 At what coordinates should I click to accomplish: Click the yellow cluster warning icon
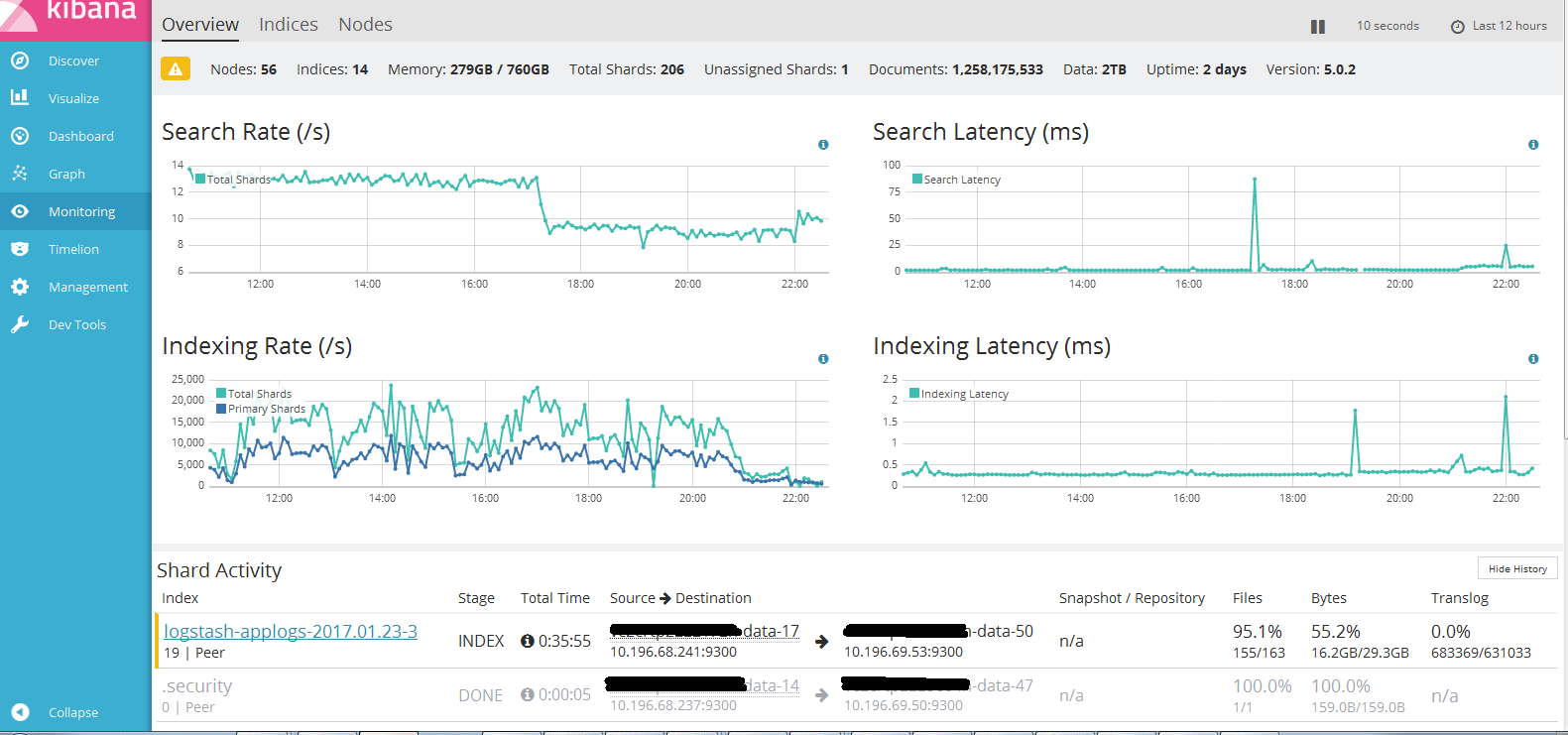(x=176, y=69)
